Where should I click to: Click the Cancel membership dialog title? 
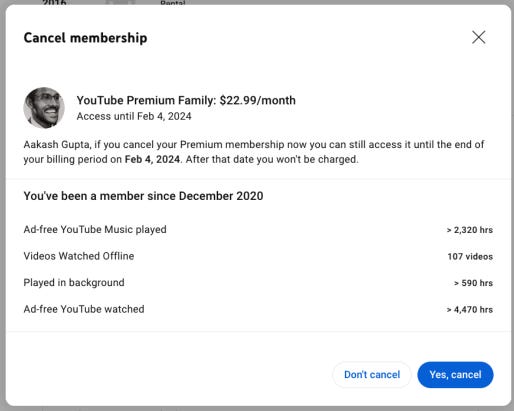pyautogui.click(x=85, y=38)
